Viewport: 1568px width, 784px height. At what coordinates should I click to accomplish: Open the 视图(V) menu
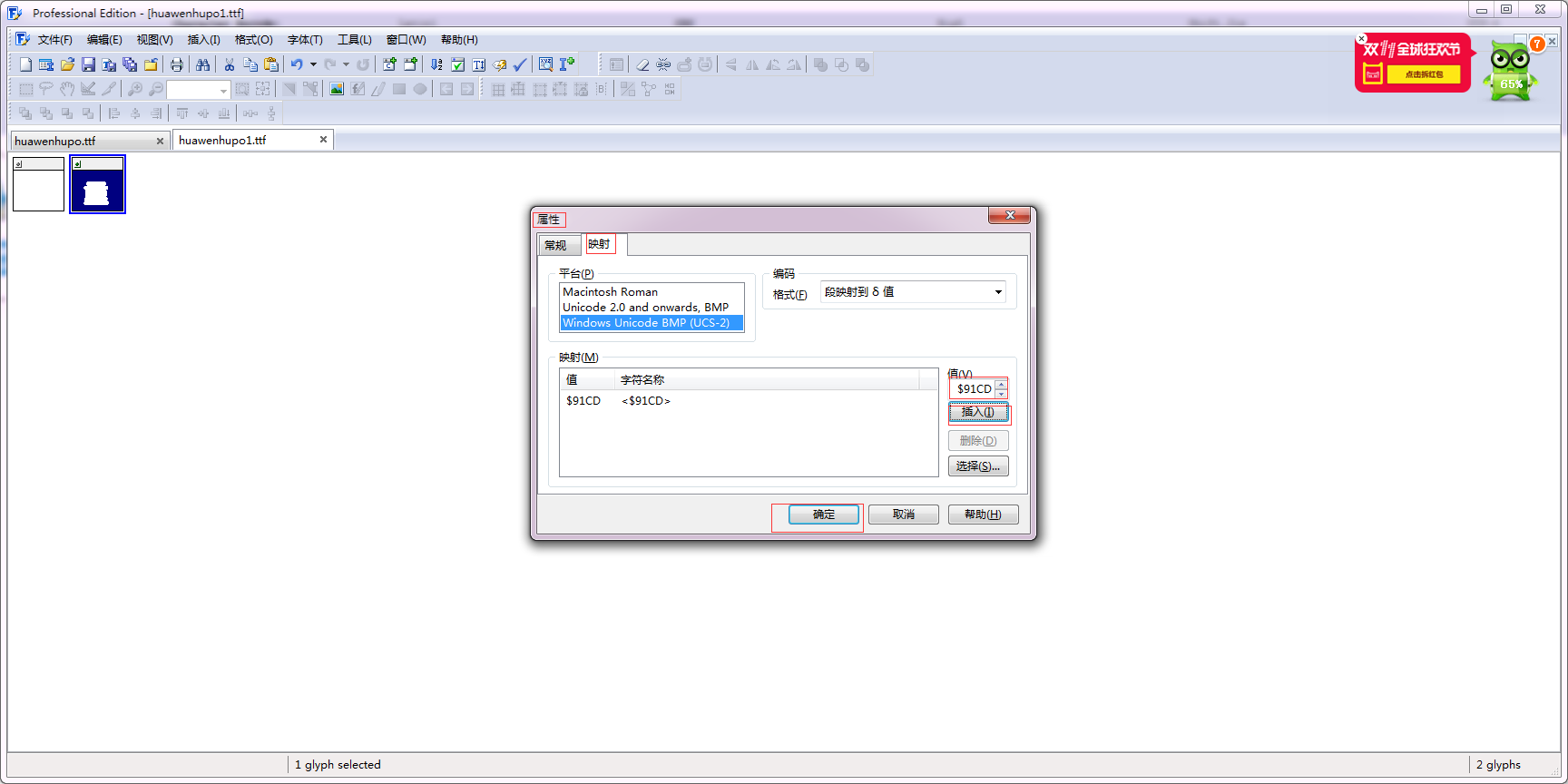154,40
